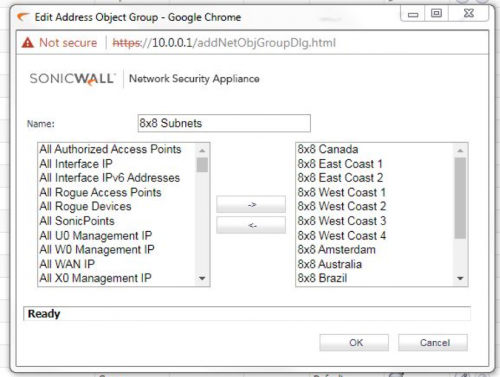Maximize the Edit Address Object Group window
This screenshot has width=500, height=377.
(x=436, y=14)
